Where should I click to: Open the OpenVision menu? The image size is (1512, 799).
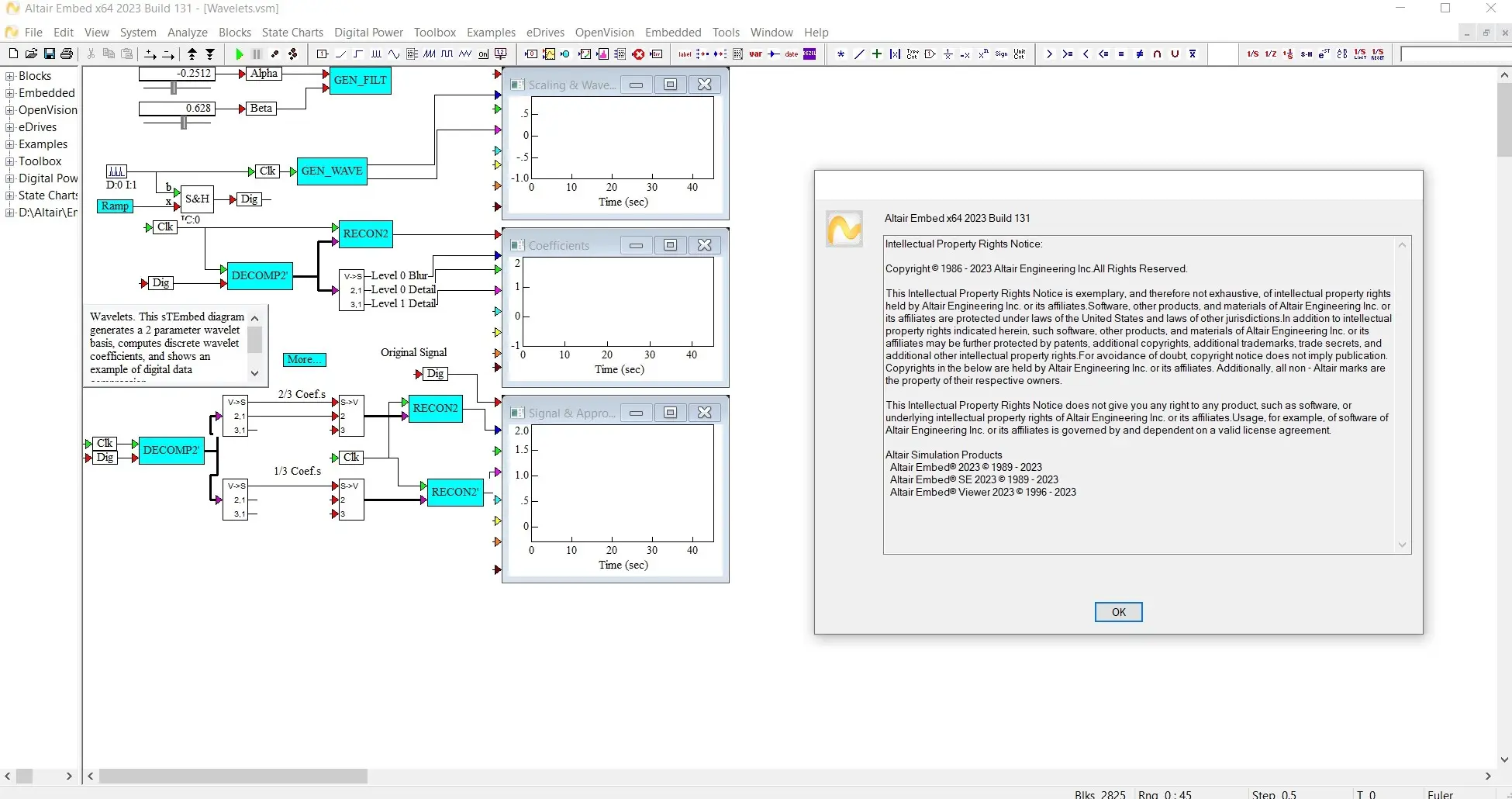click(604, 32)
